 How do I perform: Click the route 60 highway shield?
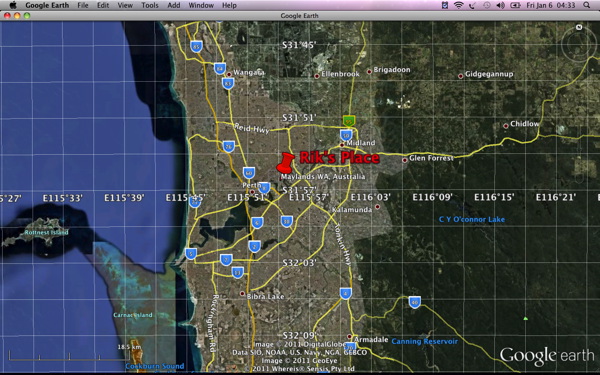[249, 173]
